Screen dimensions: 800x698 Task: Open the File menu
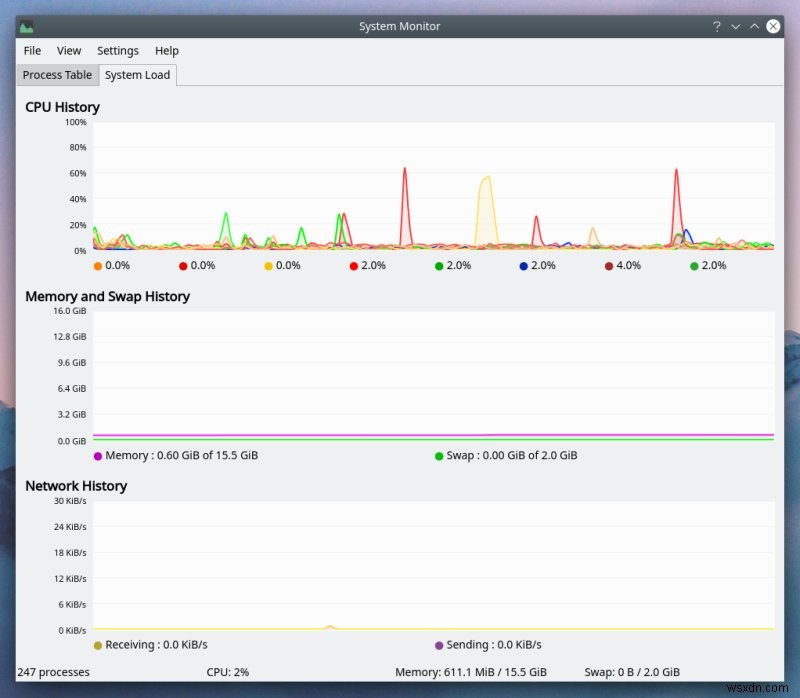pyautogui.click(x=32, y=51)
